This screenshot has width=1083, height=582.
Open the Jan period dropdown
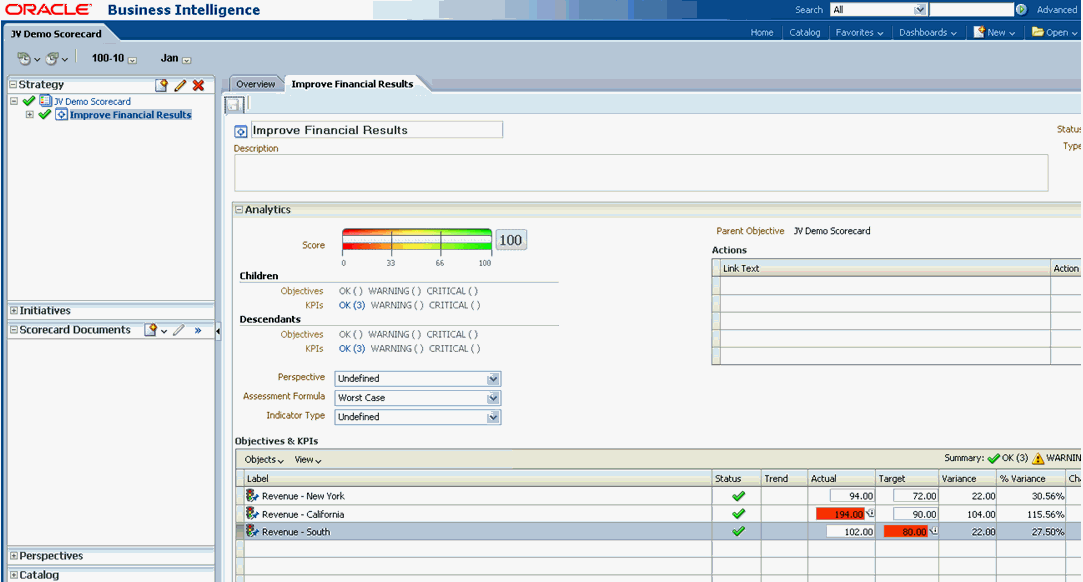(x=186, y=60)
